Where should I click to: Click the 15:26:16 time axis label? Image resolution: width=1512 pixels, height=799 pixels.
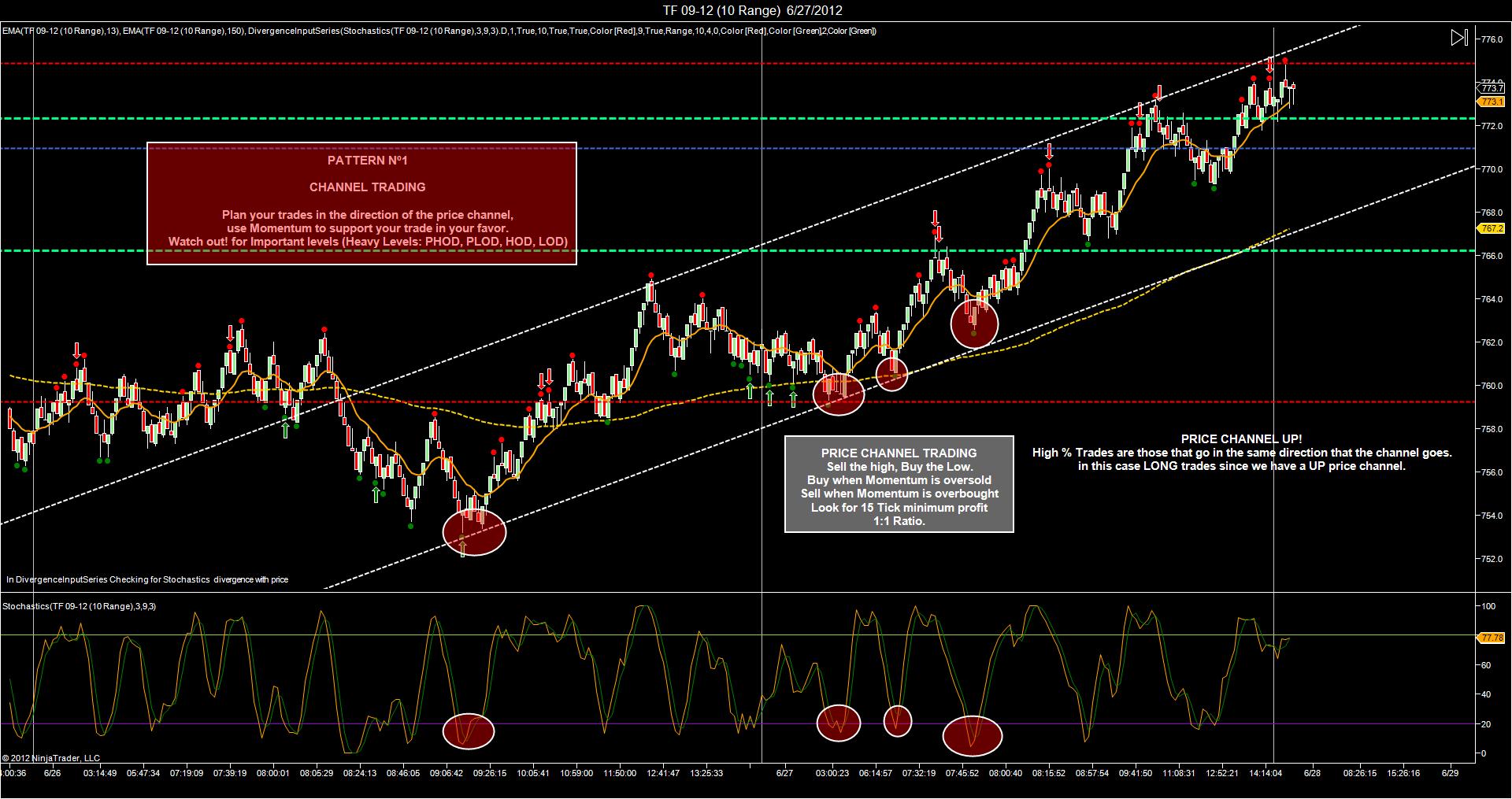click(1403, 773)
